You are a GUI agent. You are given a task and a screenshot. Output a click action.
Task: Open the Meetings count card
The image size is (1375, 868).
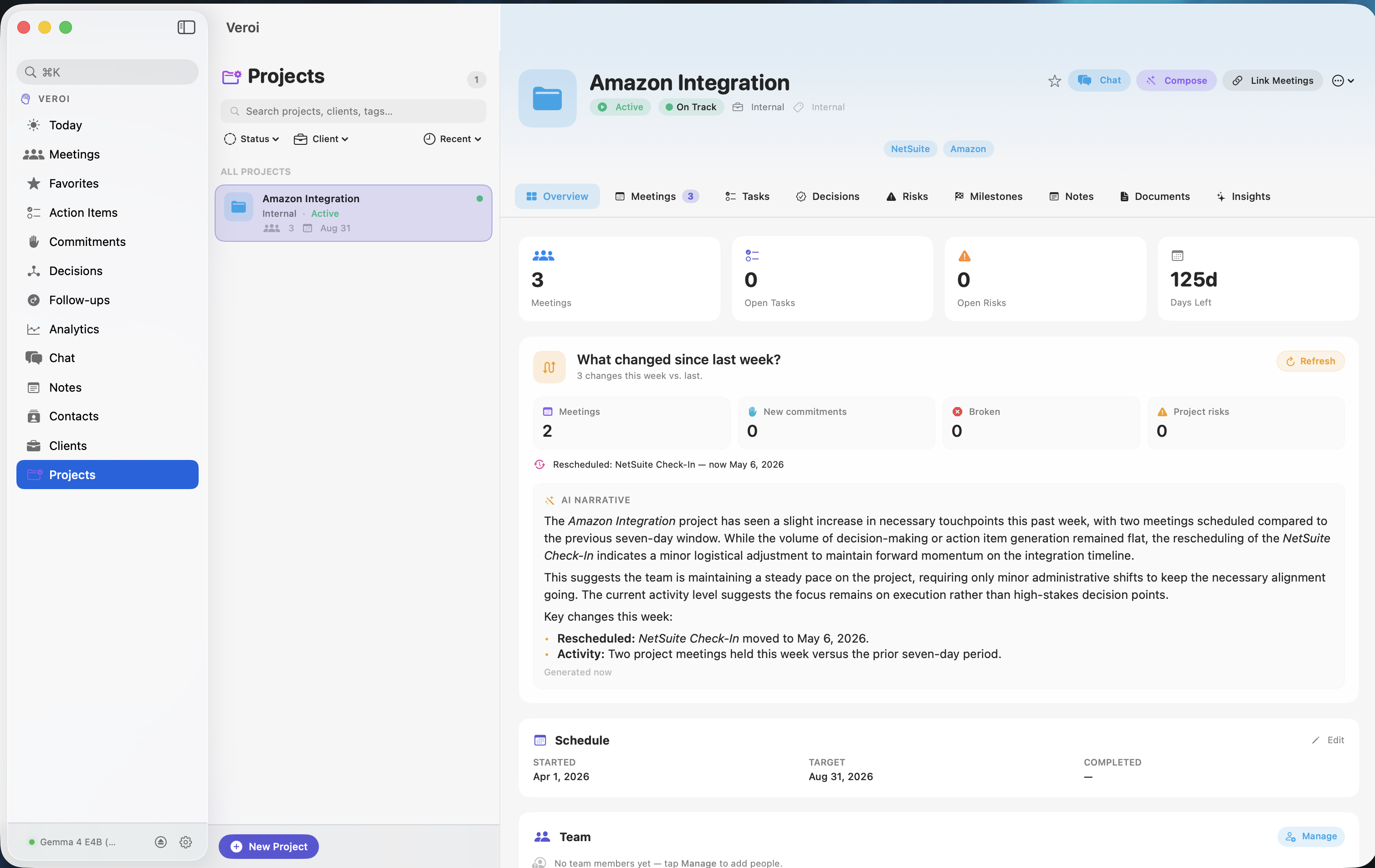(x=620, y=279)
